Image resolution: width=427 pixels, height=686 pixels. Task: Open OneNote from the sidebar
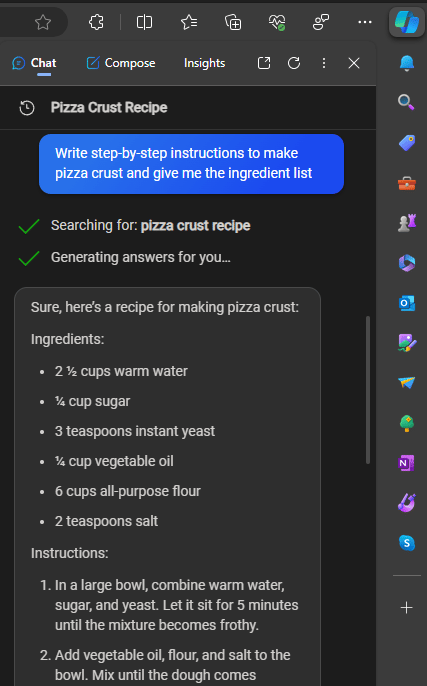(x=407, y=463)
